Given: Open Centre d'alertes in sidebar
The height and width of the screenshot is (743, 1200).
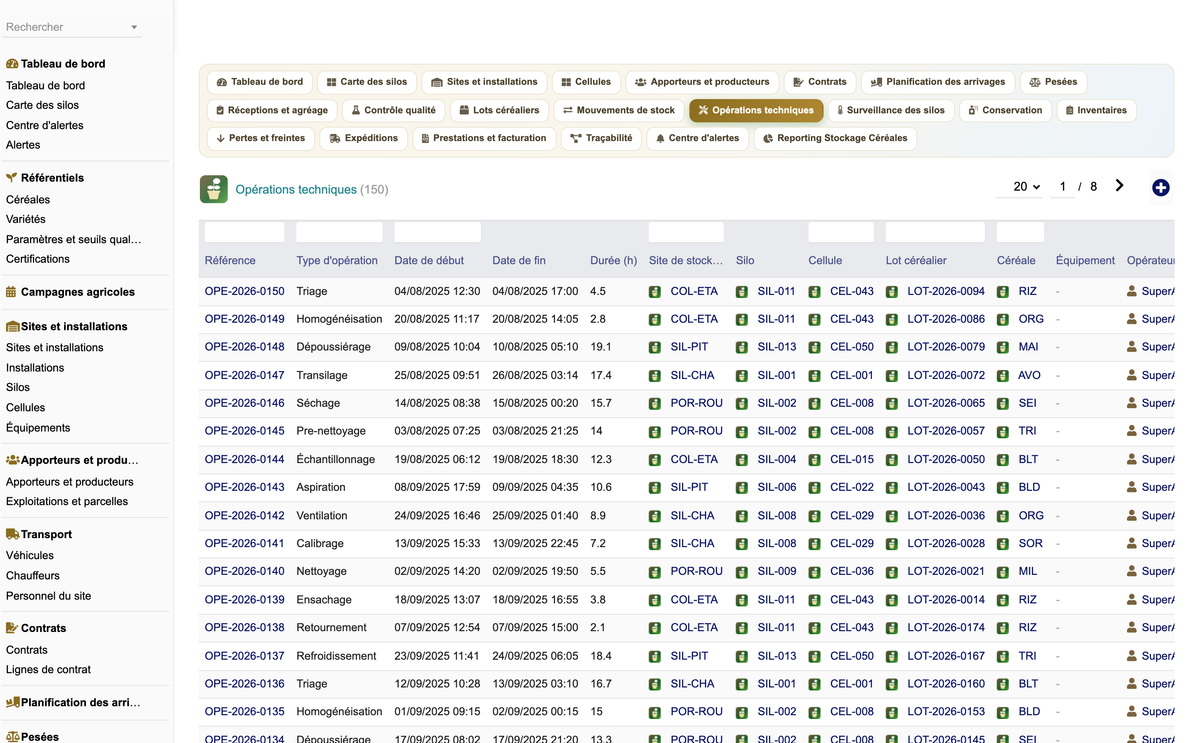Looking at the screenshot, I should tap(45, 125).
